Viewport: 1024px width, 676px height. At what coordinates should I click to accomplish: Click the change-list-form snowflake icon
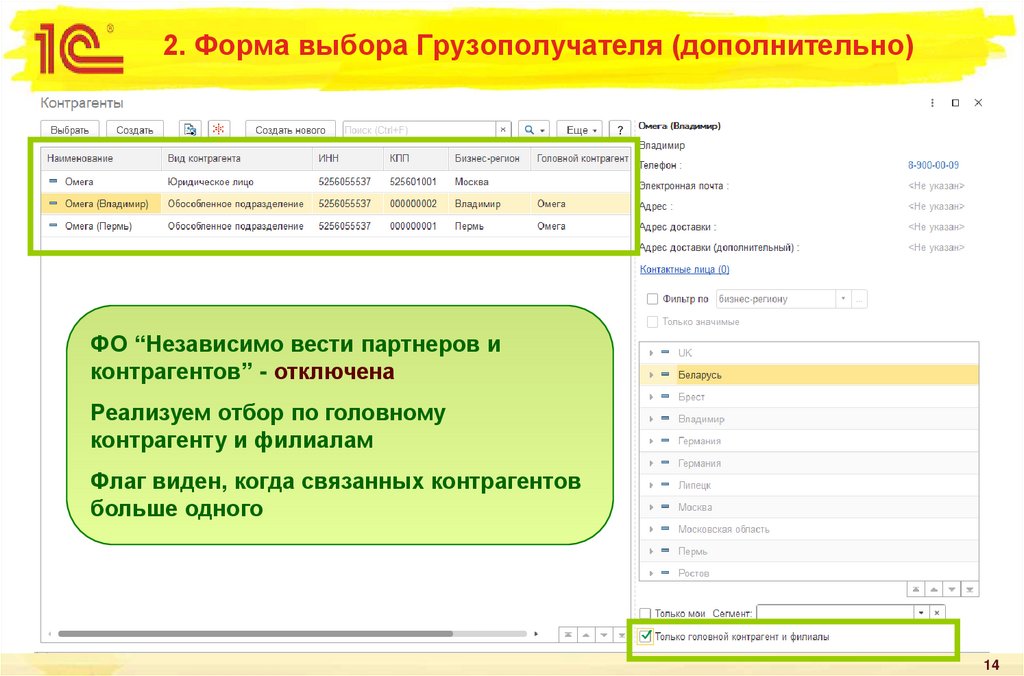(x=219, y=129)
